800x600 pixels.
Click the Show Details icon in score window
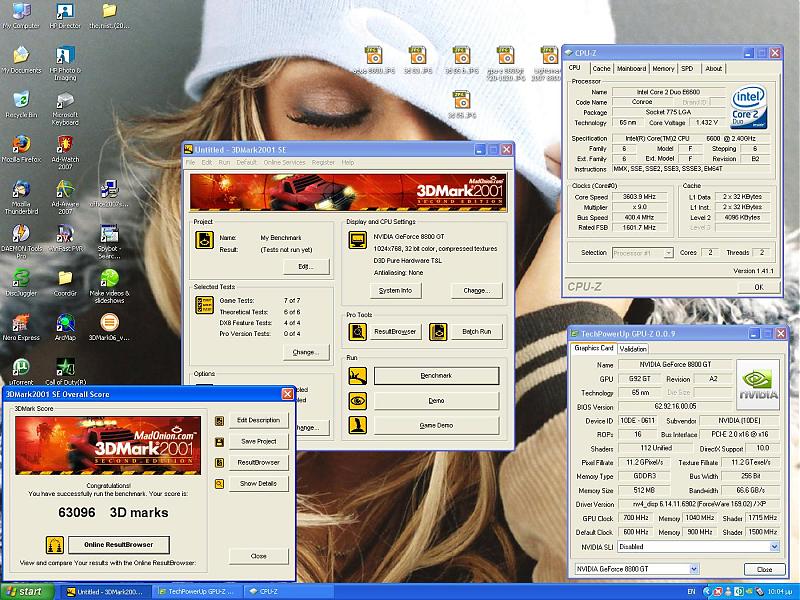pyautogui.click(x=219, y=484)
